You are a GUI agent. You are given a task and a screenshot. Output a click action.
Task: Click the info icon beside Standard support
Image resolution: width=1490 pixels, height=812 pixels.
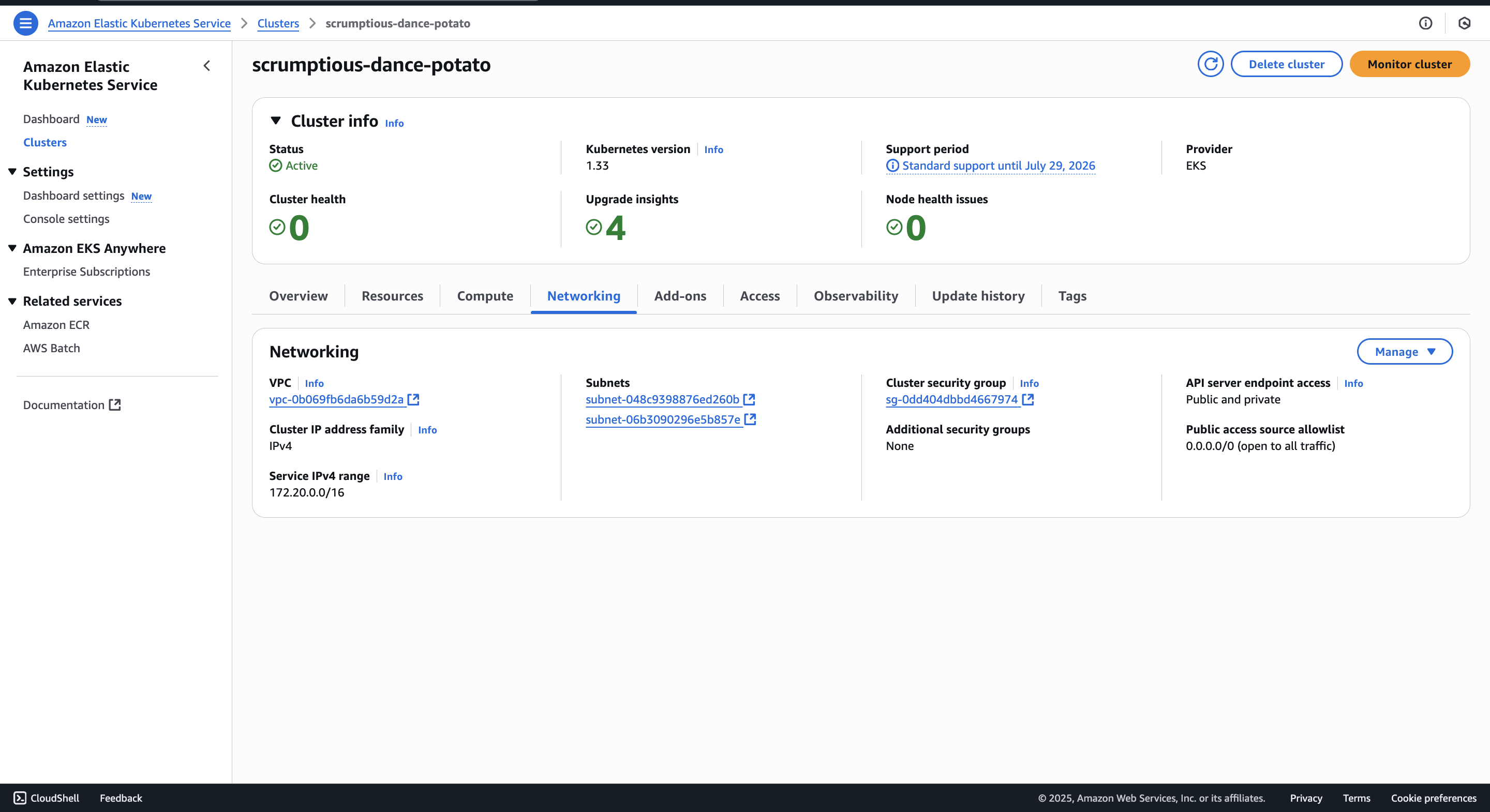892,166
